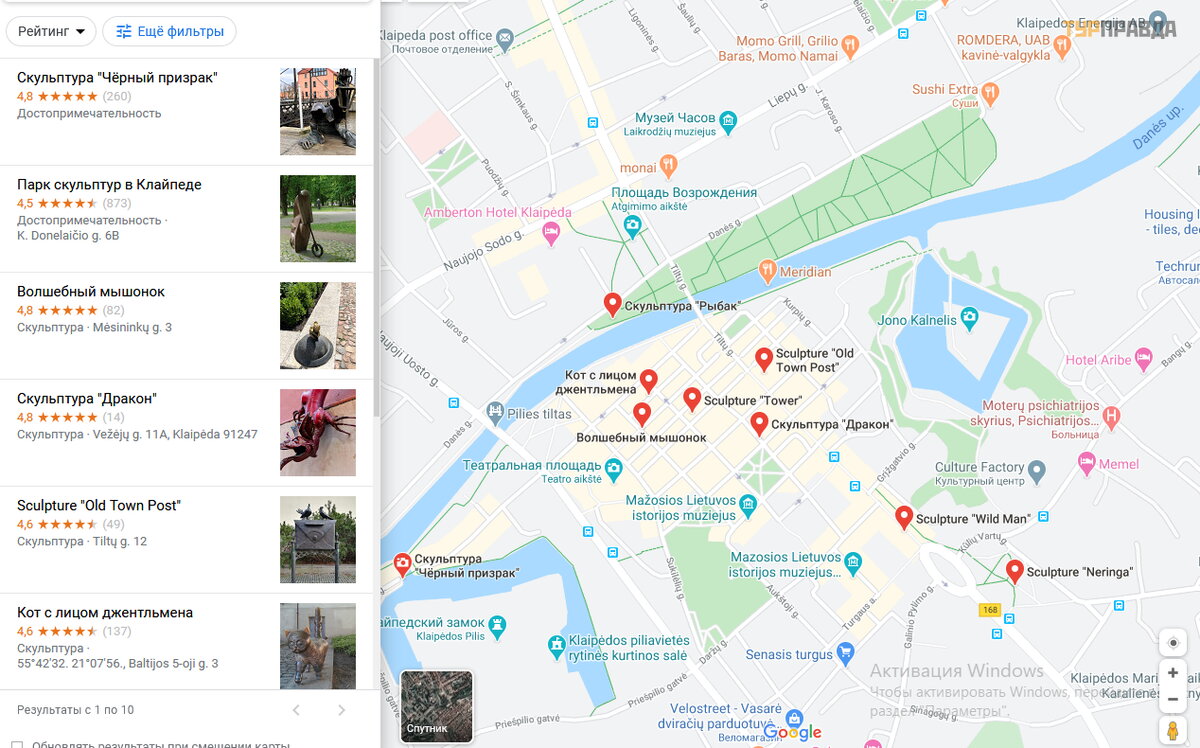The image size is (1200, 748).
Task: Click the Скульптура "Рыбак" red map pin
Action: click(x=613, y=305)
